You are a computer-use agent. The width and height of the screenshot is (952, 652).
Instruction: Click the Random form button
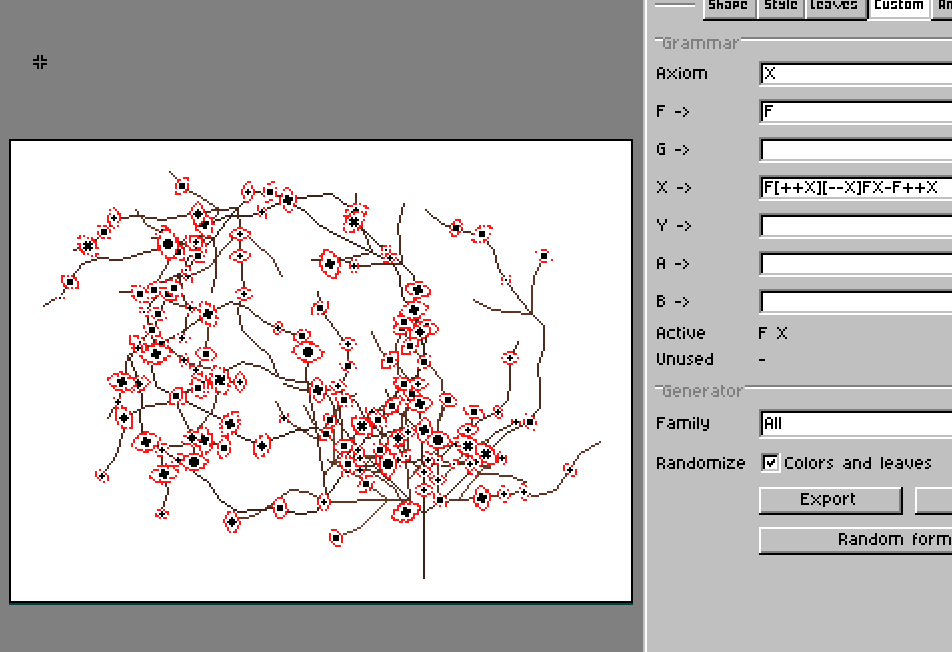point(856,540)
